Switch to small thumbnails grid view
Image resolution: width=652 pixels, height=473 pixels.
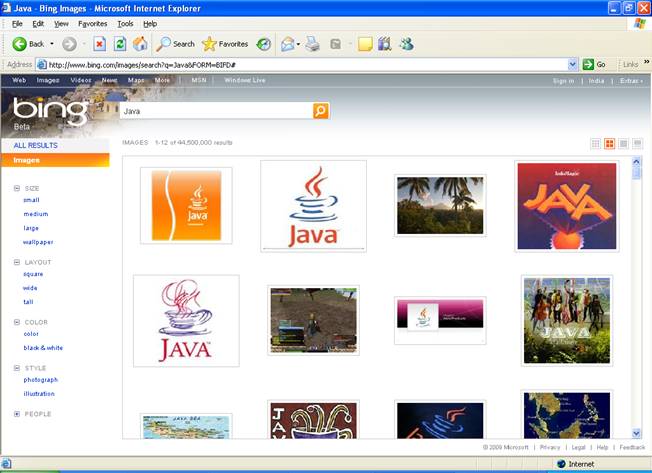point(595,143)
